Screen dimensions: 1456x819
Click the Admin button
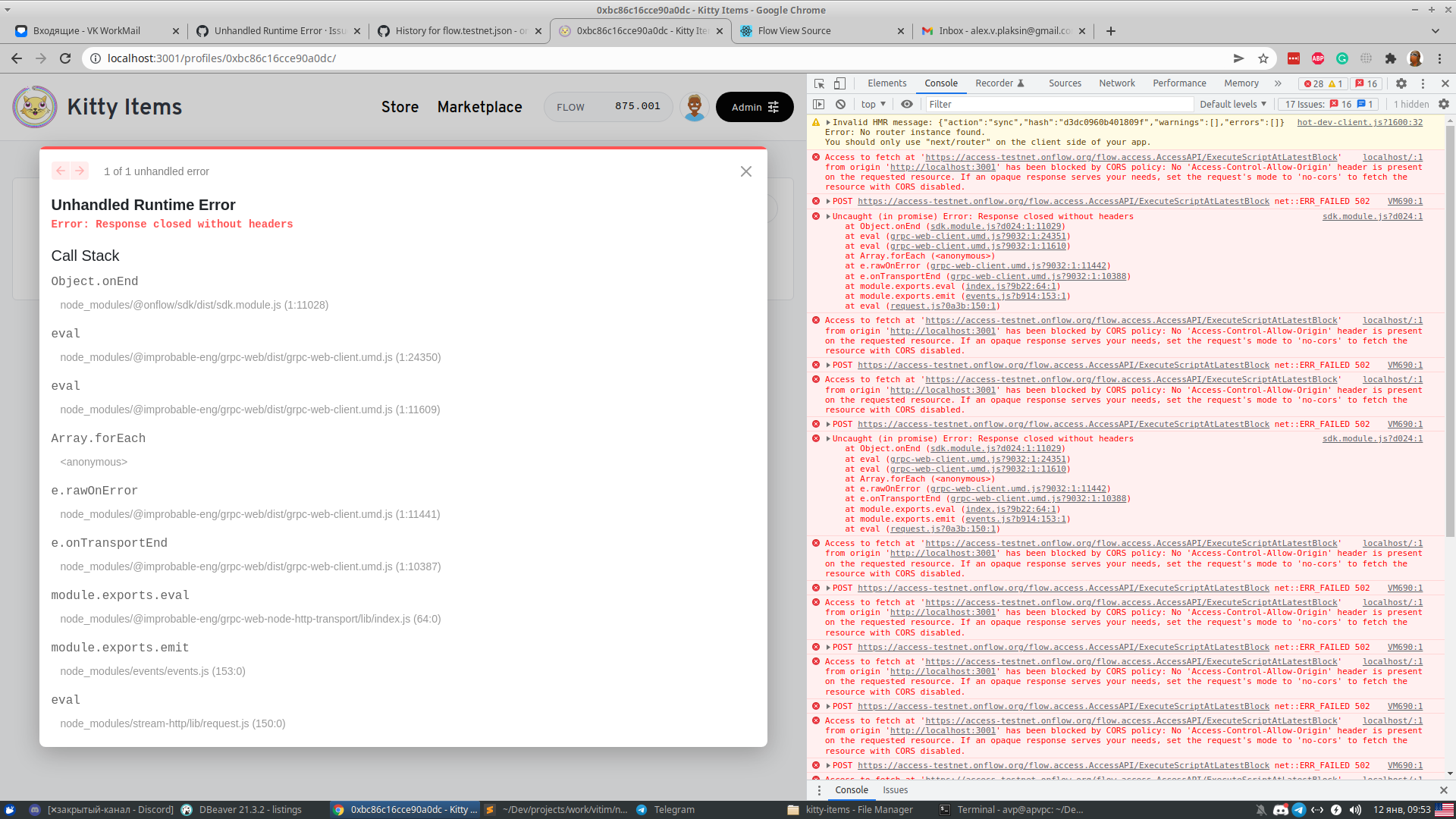point(754,107)
